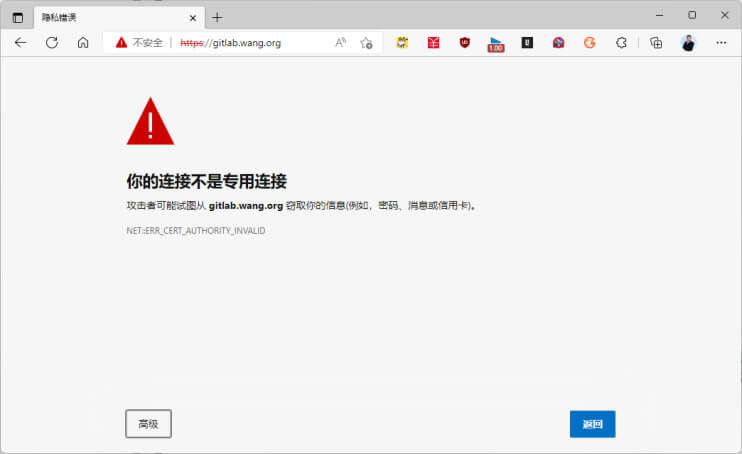Go back using the browser back arrow

[x=21, y=43]
